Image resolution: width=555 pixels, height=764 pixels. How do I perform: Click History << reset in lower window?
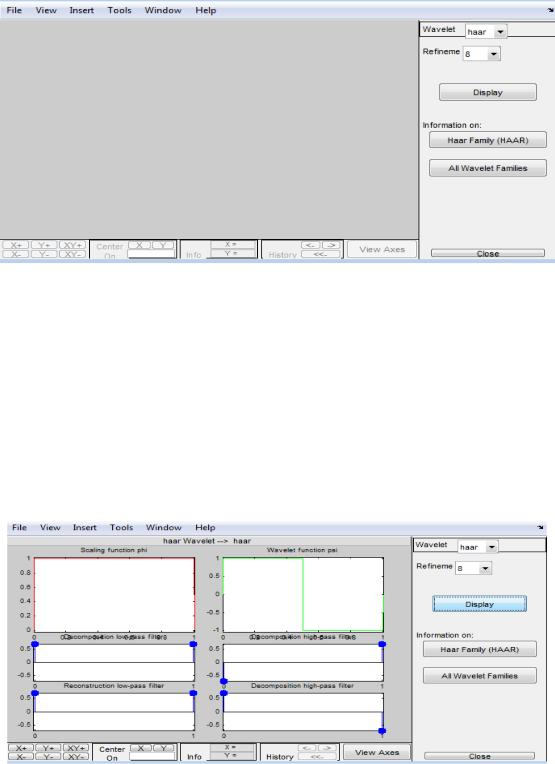pos(317,757)
